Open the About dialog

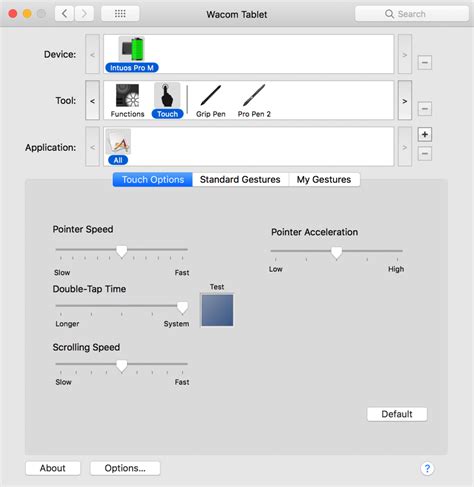click(53, 468)
